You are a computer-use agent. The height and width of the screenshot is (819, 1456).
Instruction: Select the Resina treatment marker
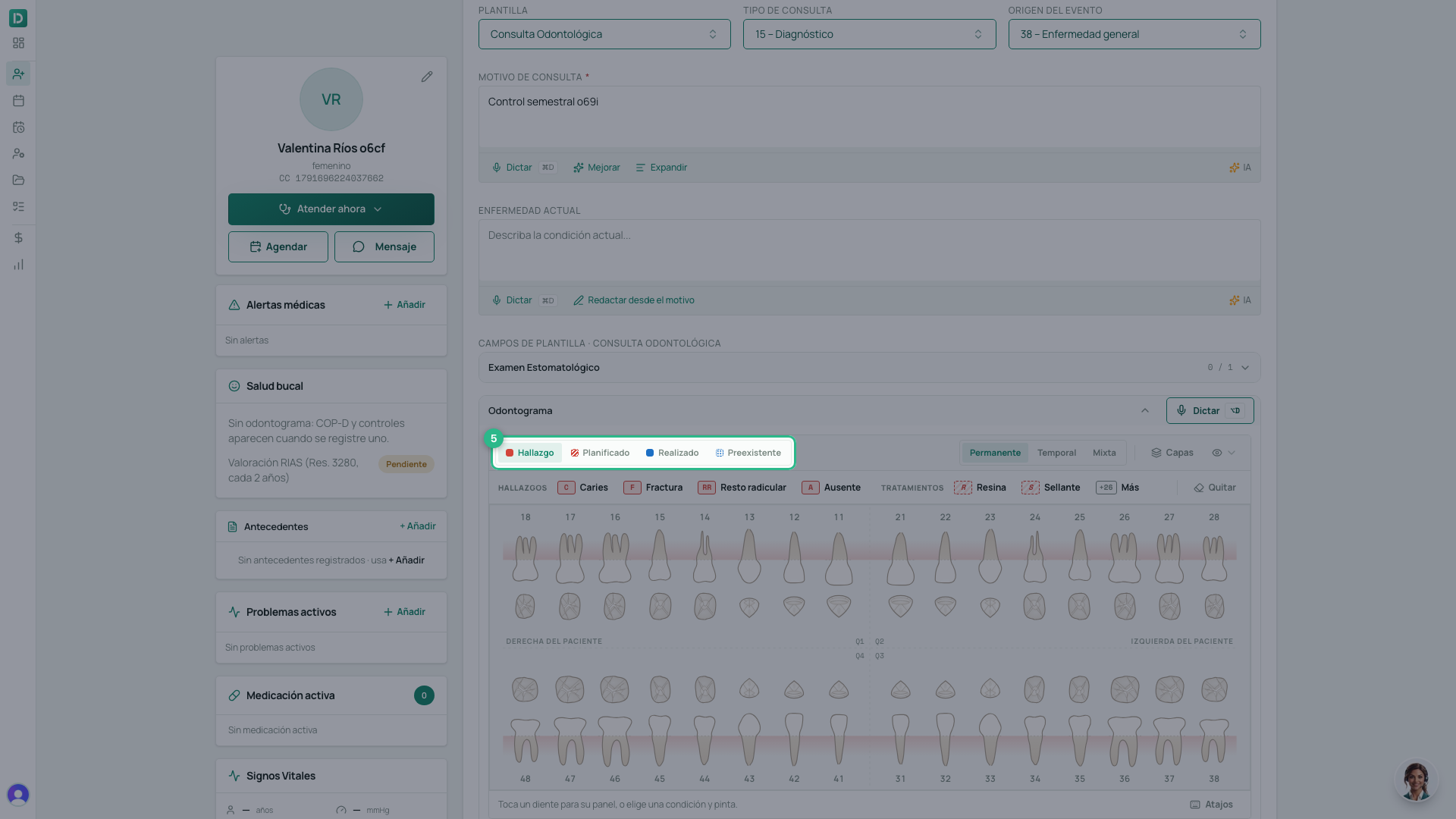tap(980, 488)
